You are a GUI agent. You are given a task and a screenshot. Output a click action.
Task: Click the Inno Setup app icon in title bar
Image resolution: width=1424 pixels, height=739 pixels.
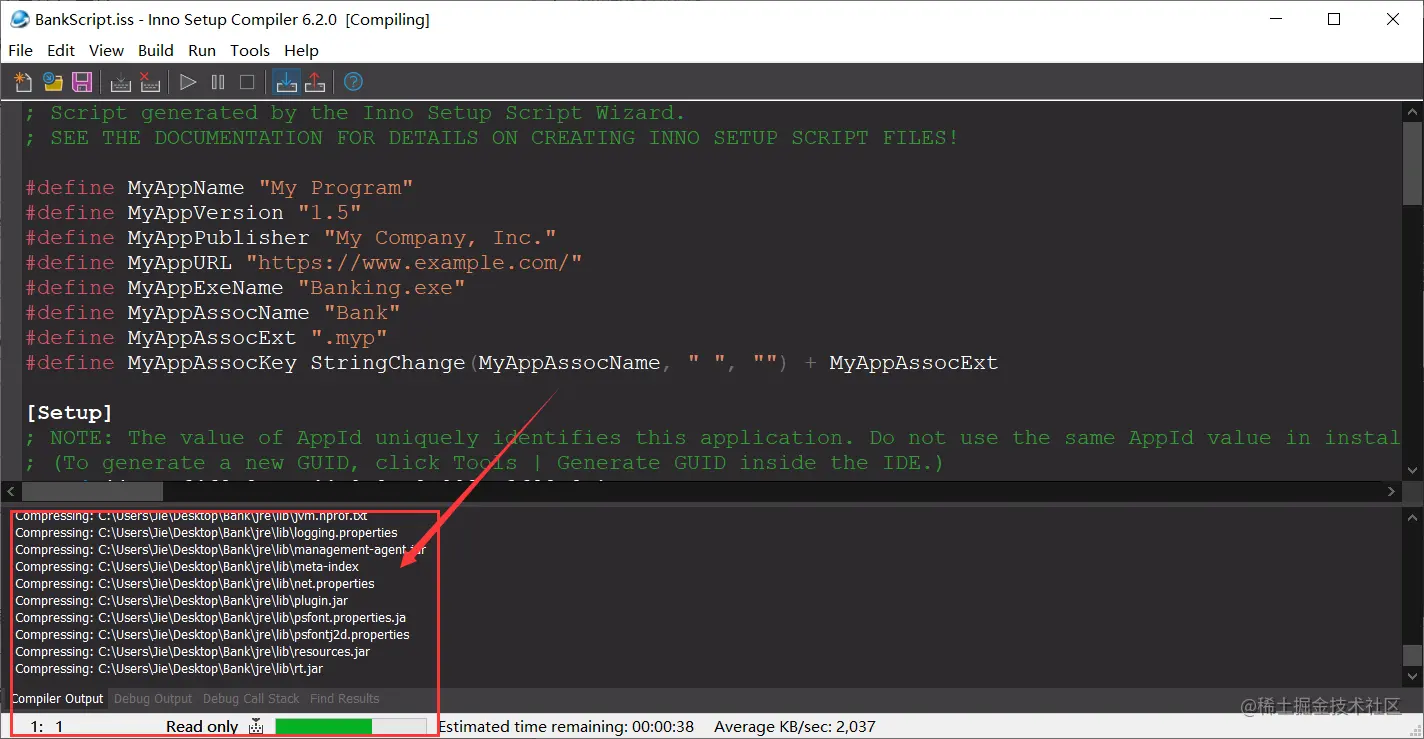19,19
